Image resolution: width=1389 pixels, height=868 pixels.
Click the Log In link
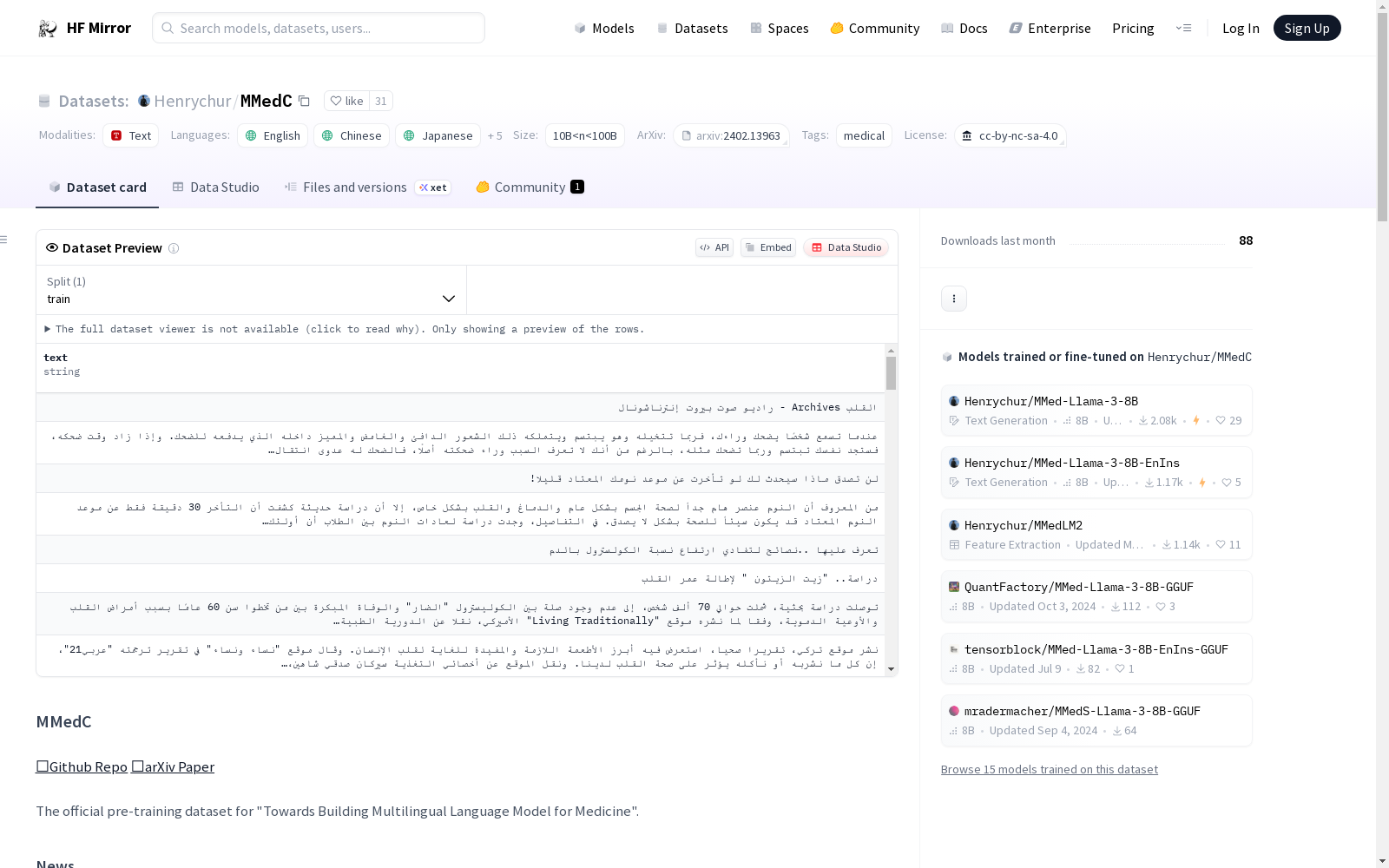pyautogui.click(x=1241, y=28)
